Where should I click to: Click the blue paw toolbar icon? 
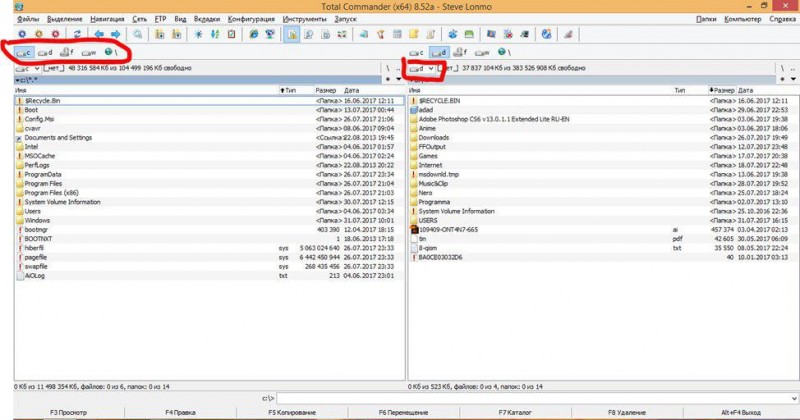point(453,34)
